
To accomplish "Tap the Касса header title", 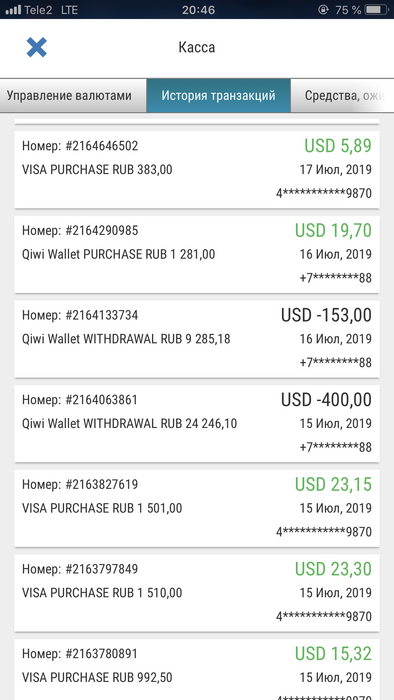I will click(197, 47).
